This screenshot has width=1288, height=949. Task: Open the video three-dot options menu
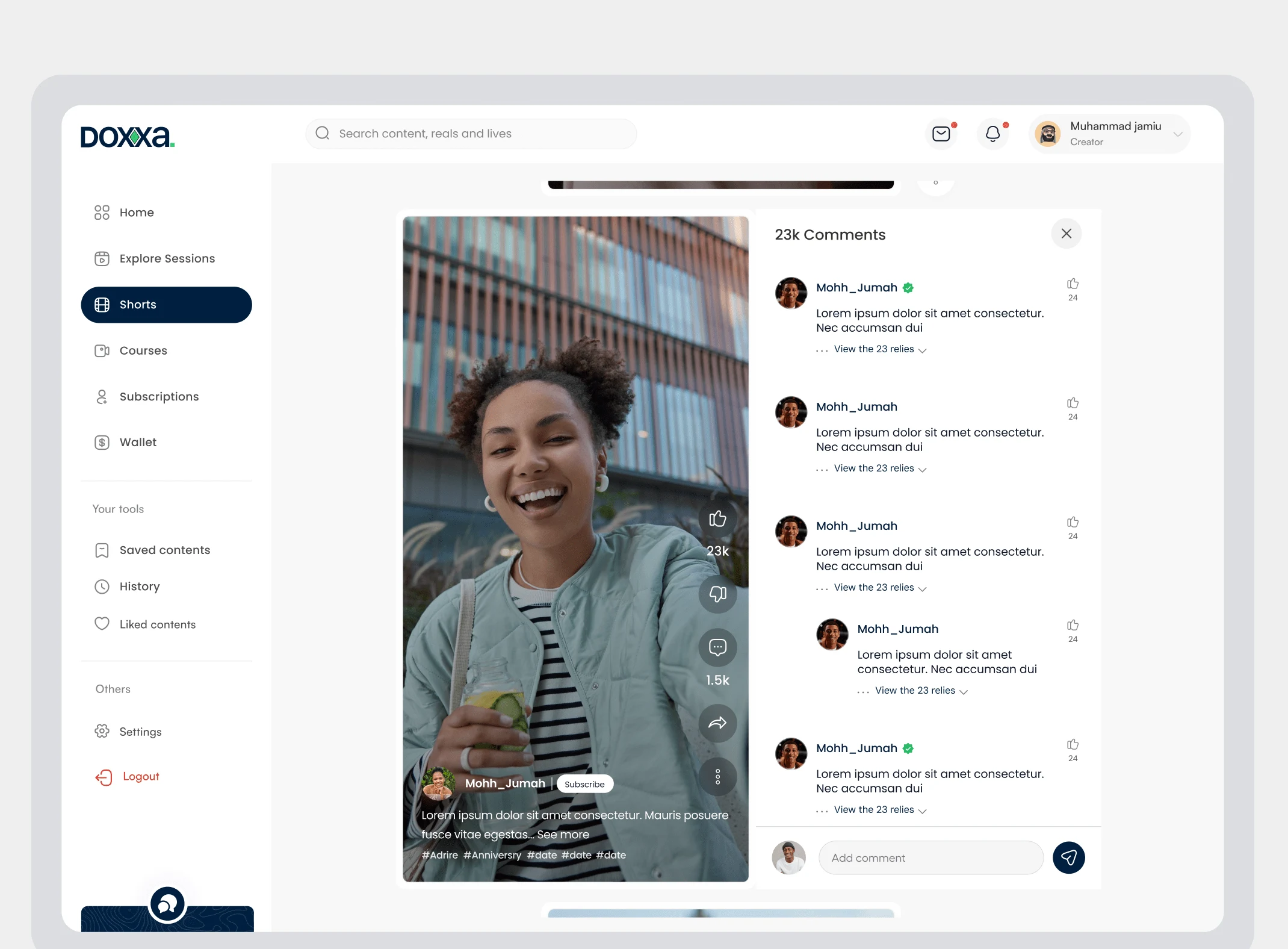(x=717, y=777)
